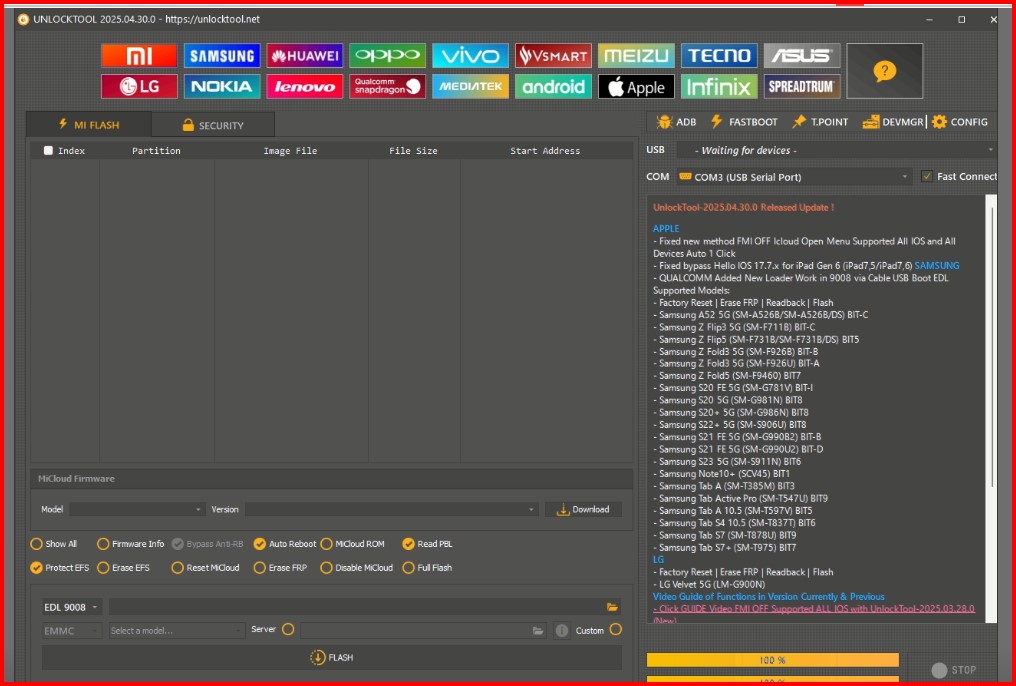1016x686 pixels.
Task: Enable the MiCloud ROM option
Action: pos(327,543)
